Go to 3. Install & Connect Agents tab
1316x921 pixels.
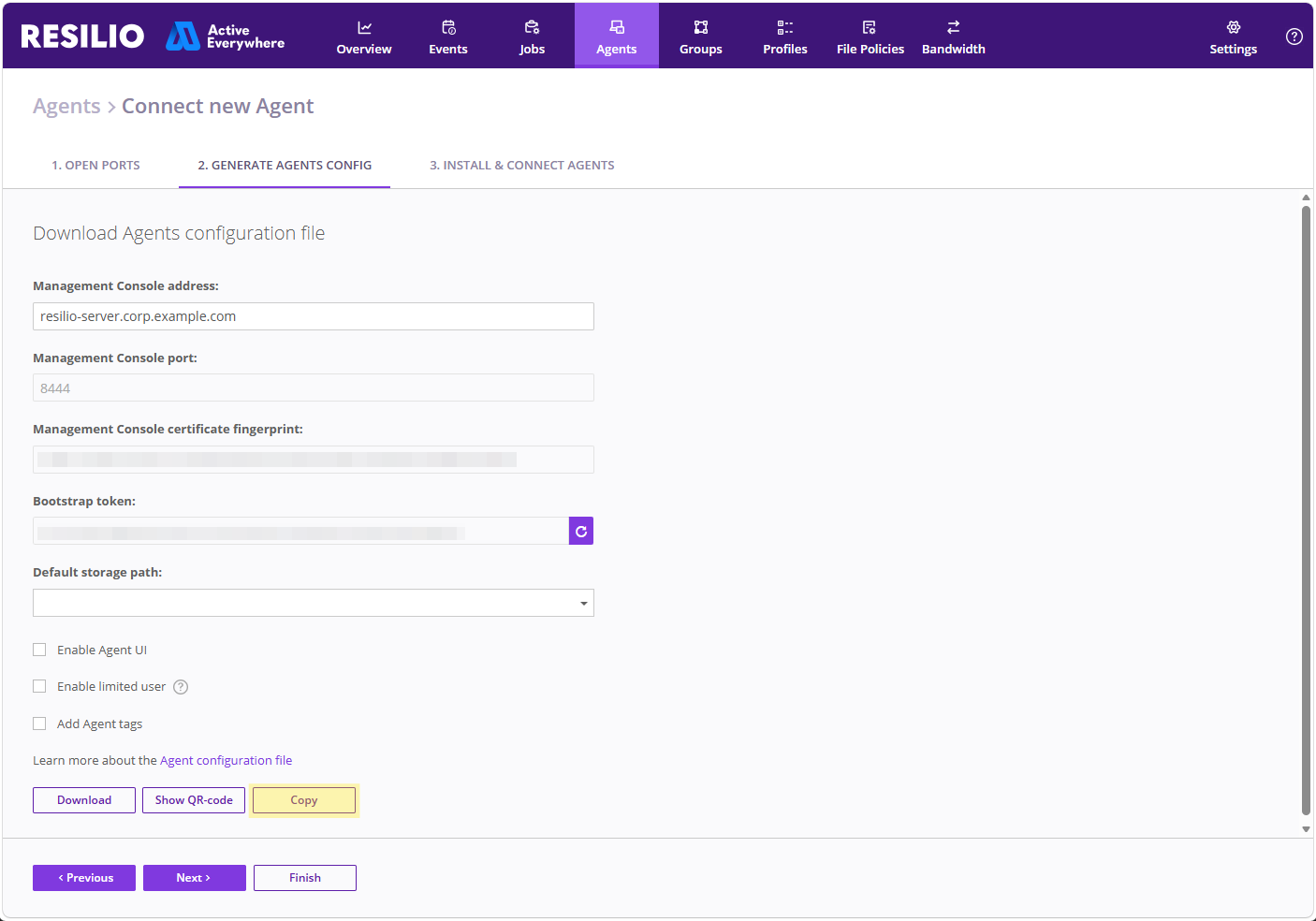click(522, 166)
